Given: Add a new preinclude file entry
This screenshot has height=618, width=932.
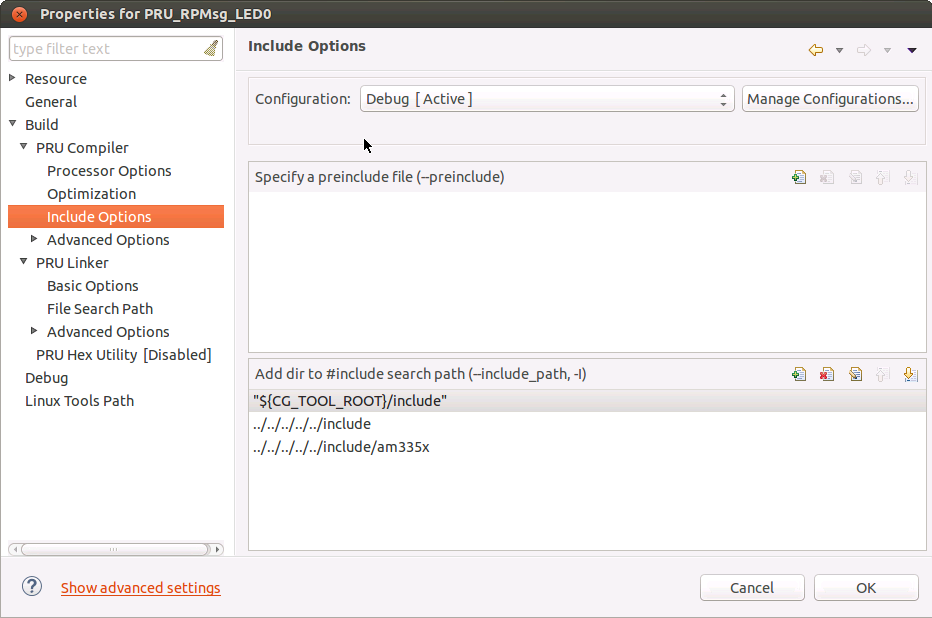Looking at the screenshot, I should [x=799, y=176].
